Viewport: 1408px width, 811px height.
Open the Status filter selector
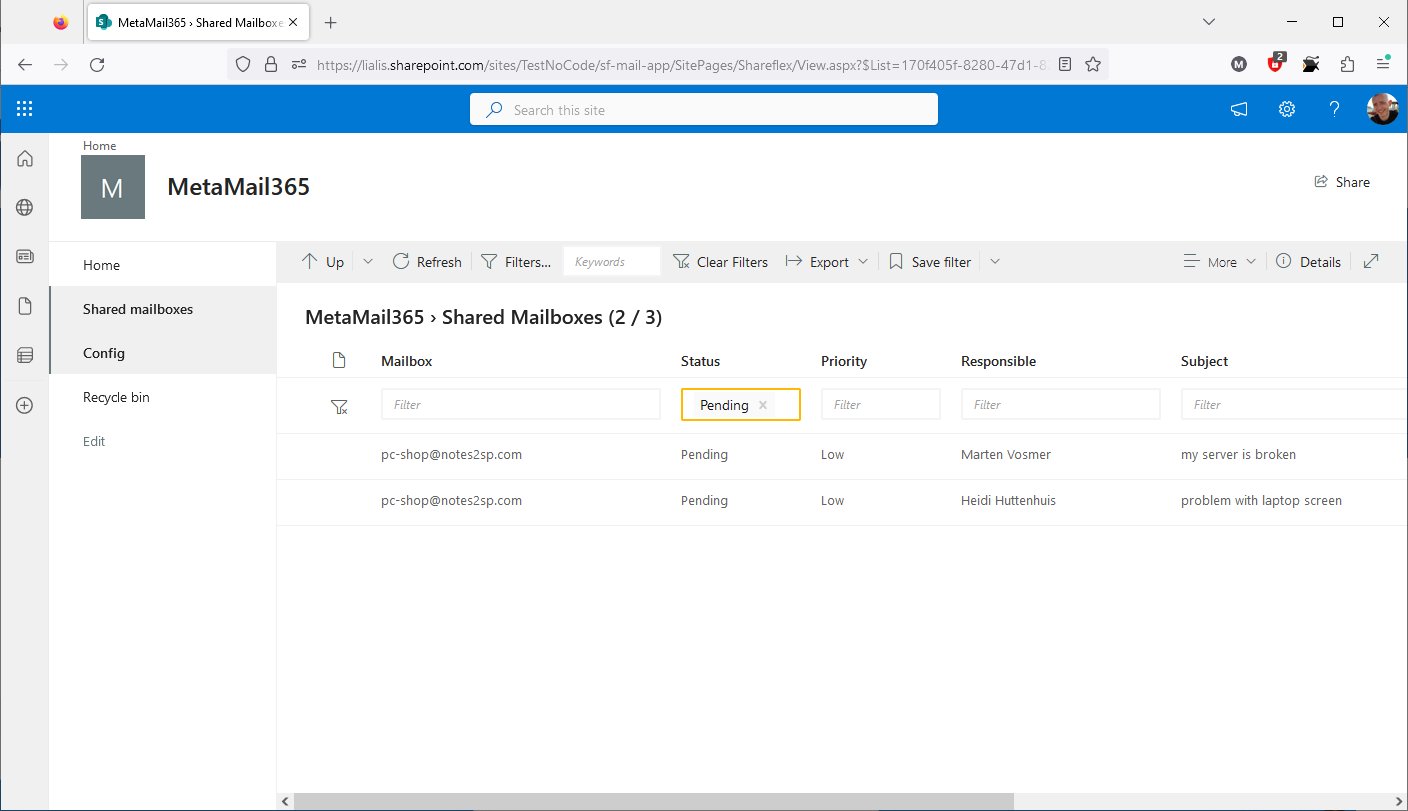pos(740,405)
